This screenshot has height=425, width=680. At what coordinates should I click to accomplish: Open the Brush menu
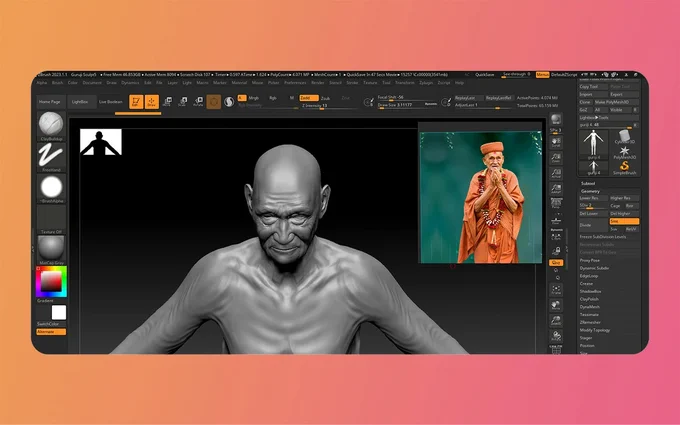pyautogui.click(x=58, y=83)
